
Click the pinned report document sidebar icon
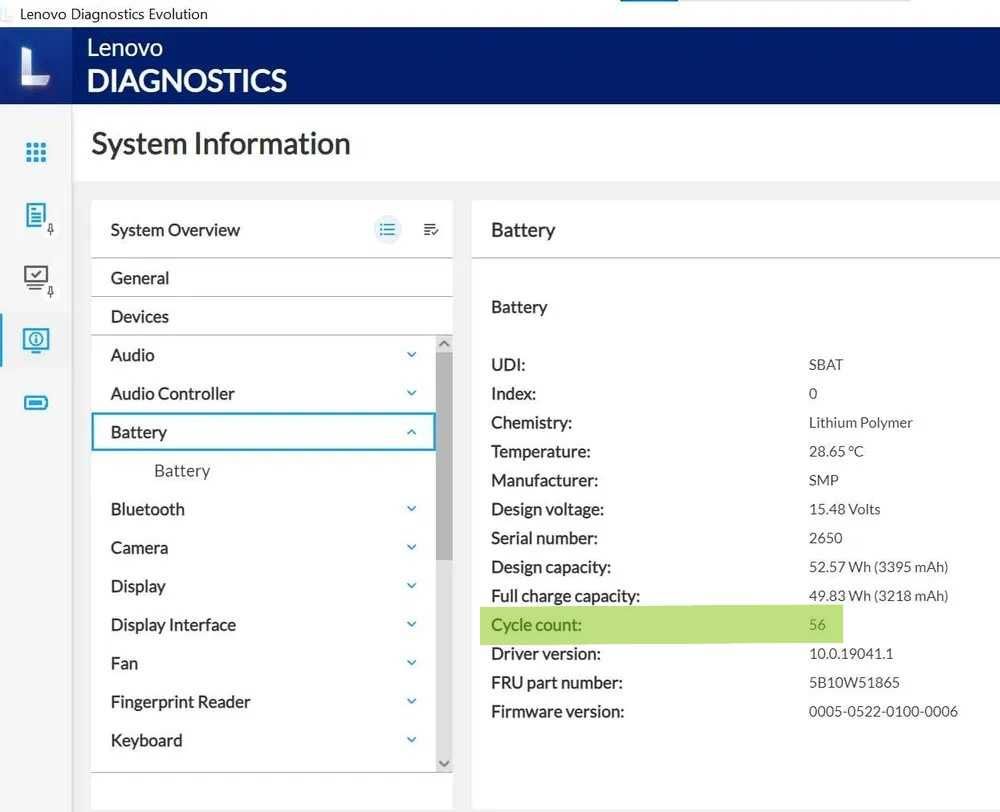tap(38, 218)
